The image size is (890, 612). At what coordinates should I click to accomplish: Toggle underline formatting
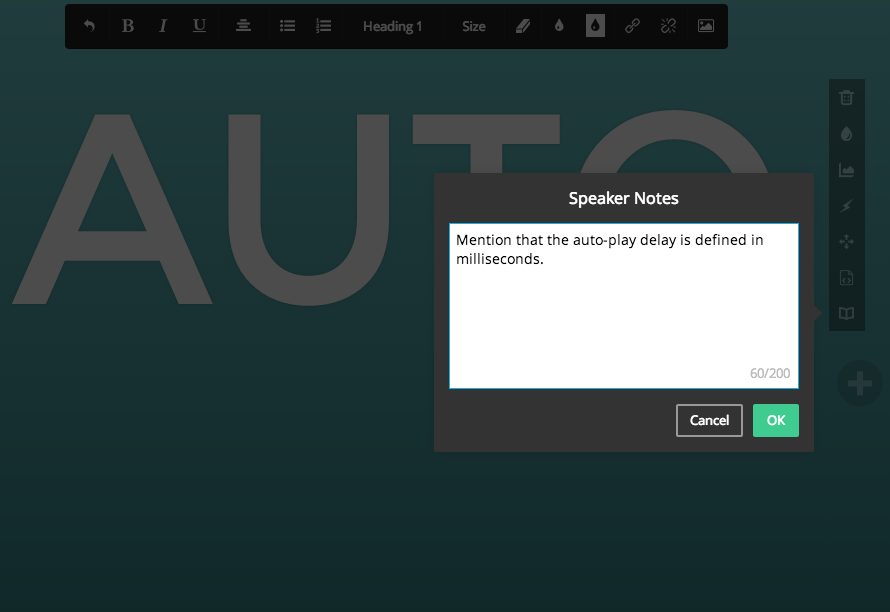(199, 26)
